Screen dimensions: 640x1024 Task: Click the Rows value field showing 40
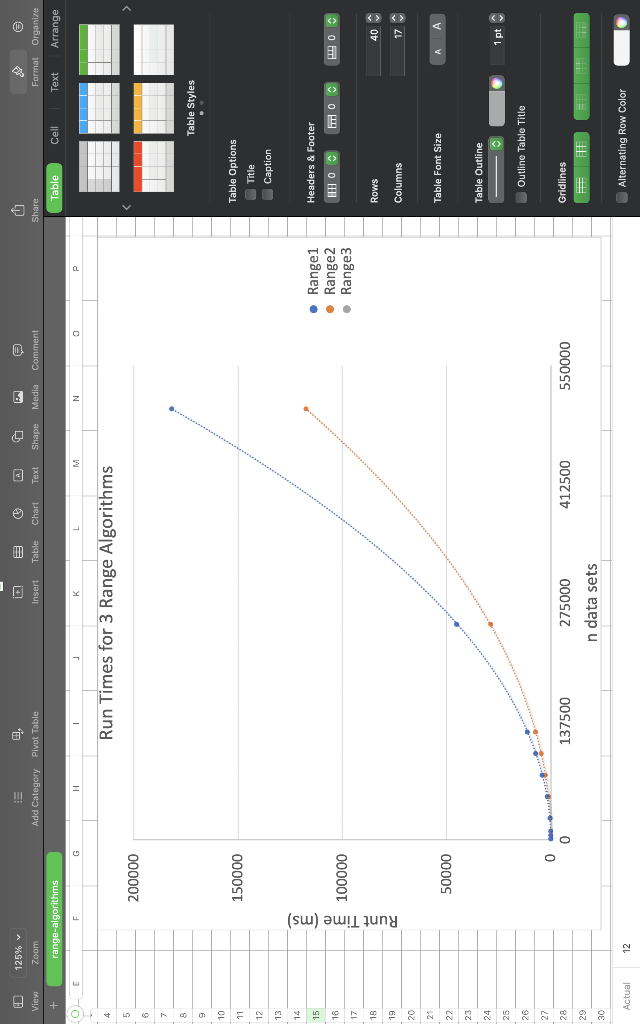click(x=374, y=51)
